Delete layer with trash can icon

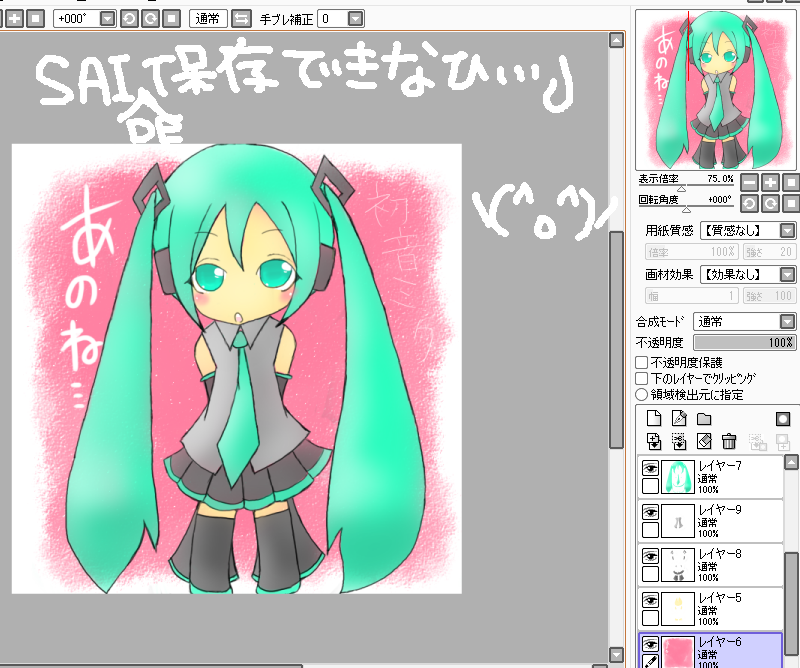click(729, 441)
